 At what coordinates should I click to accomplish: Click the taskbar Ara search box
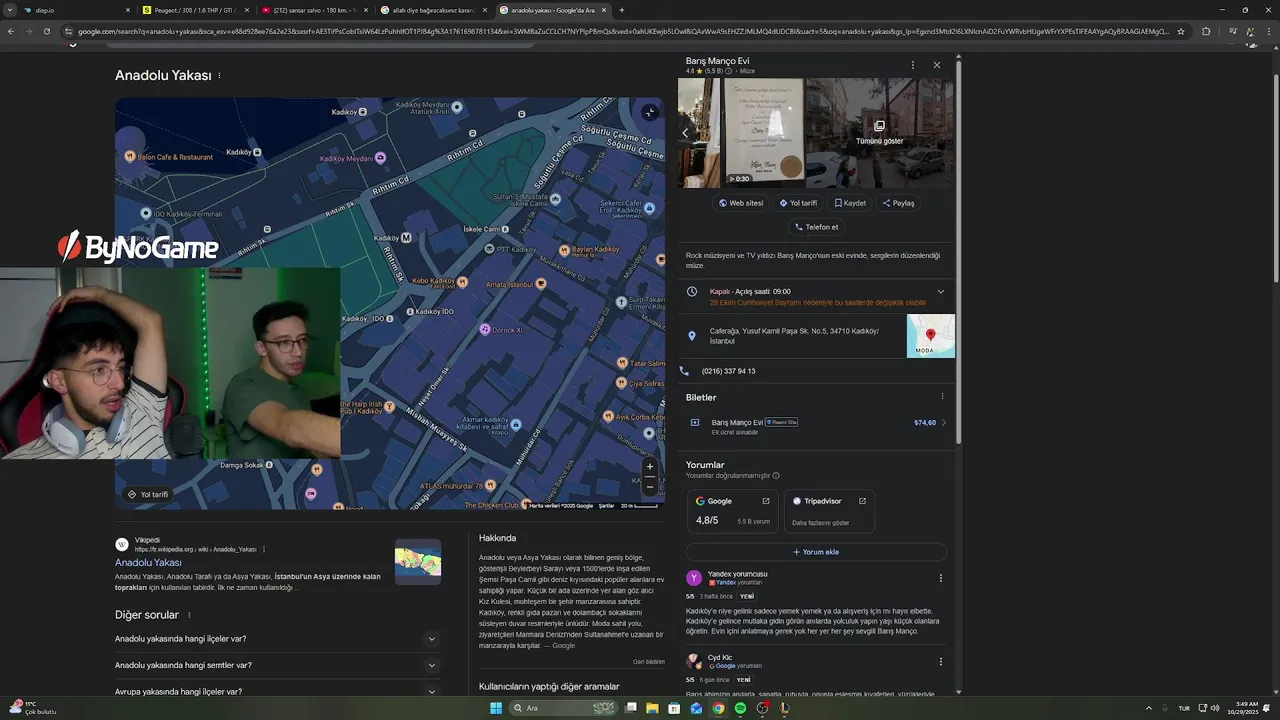(x=564, y=708)
